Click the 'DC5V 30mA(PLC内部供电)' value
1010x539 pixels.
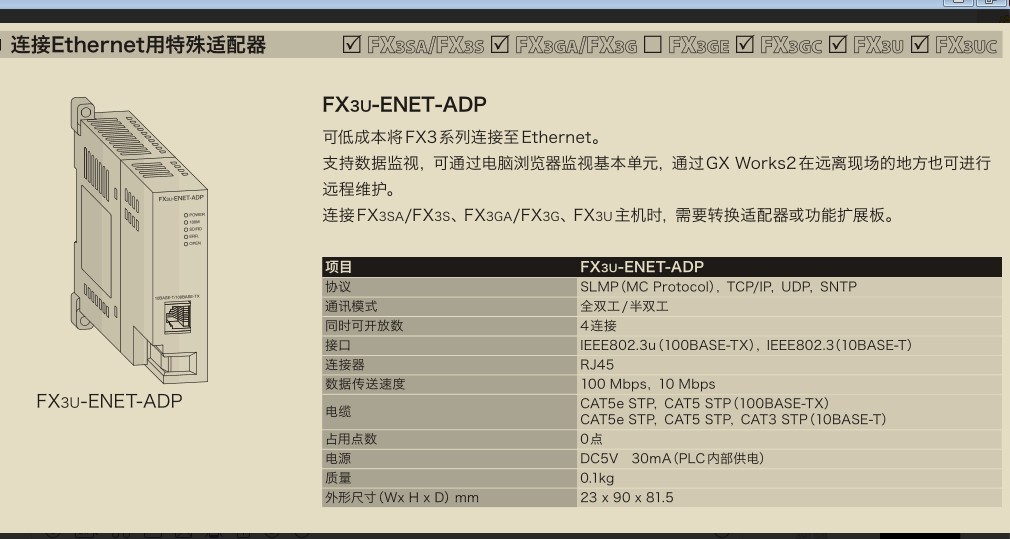672,459
